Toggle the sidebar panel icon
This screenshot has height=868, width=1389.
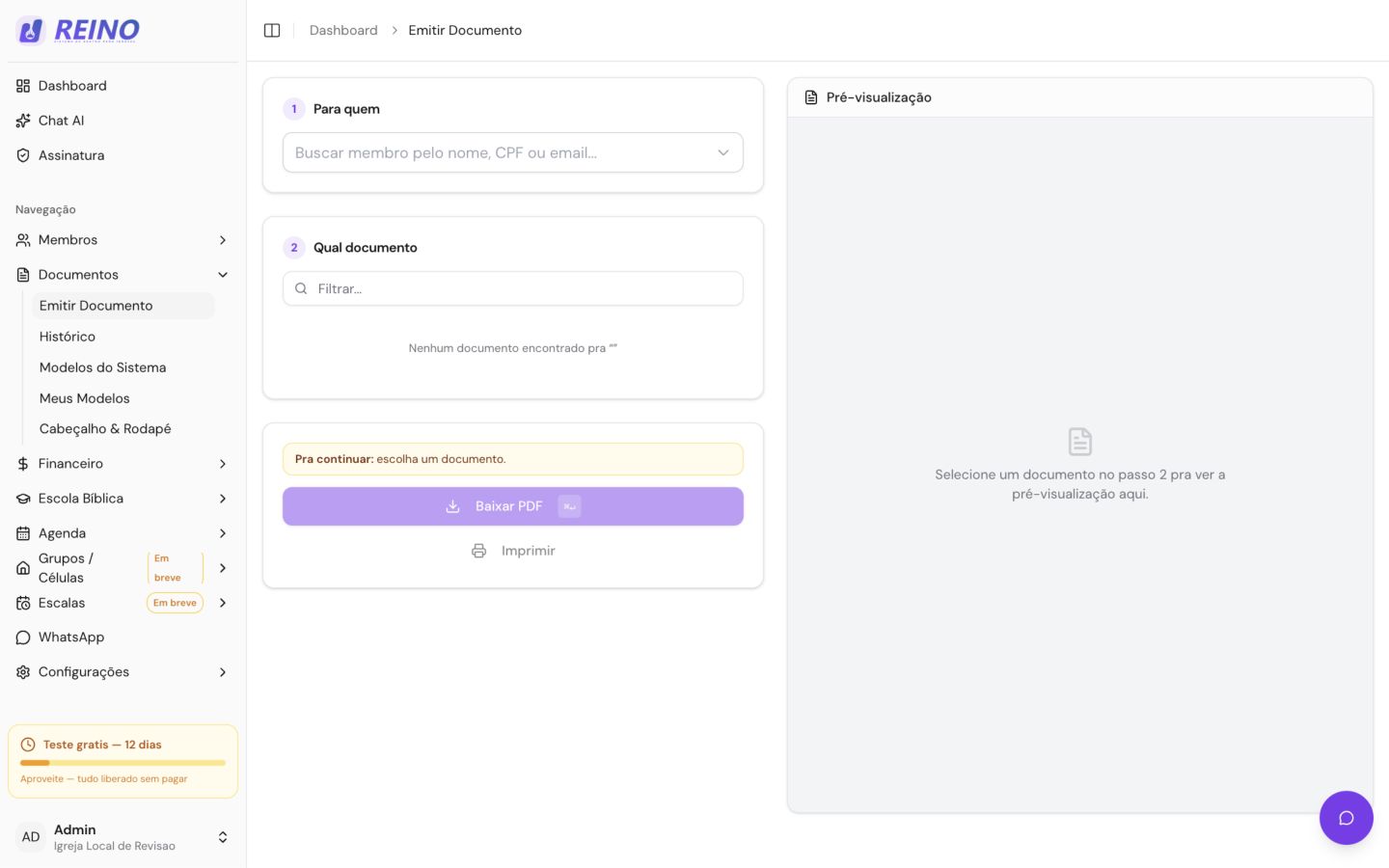272,31
